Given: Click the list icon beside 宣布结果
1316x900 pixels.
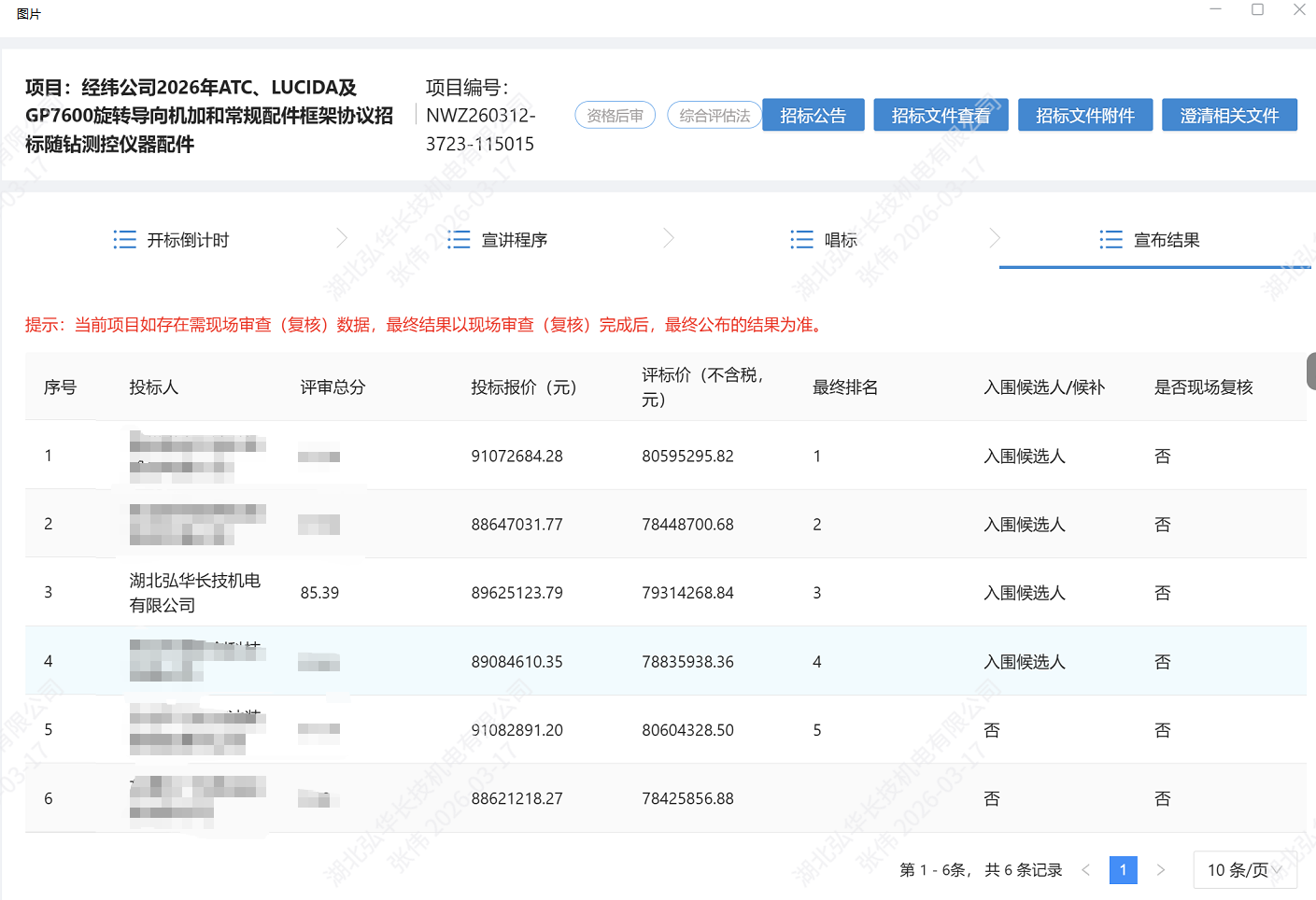Looking at the screenshot, I should click(x=1111, y=240).
